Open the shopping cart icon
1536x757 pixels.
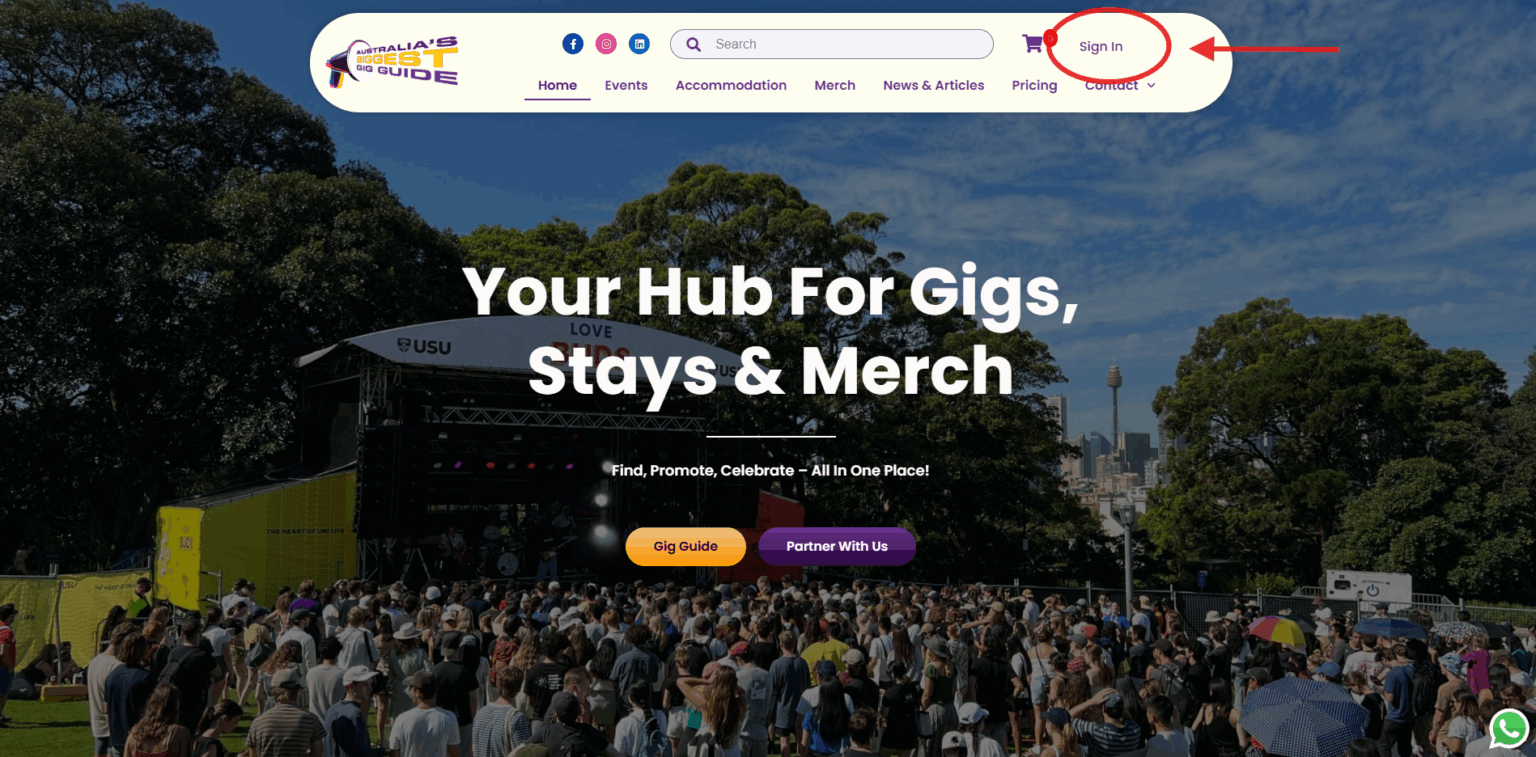1032,44
